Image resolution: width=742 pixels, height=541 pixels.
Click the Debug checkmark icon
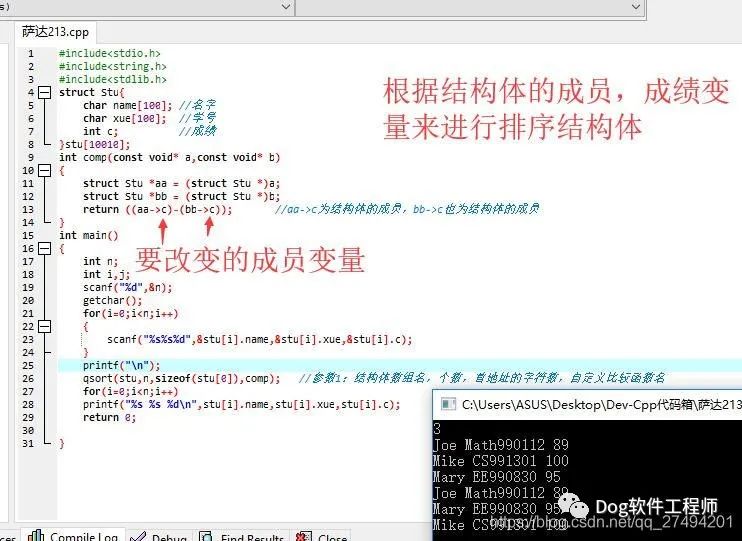point(138,537)
